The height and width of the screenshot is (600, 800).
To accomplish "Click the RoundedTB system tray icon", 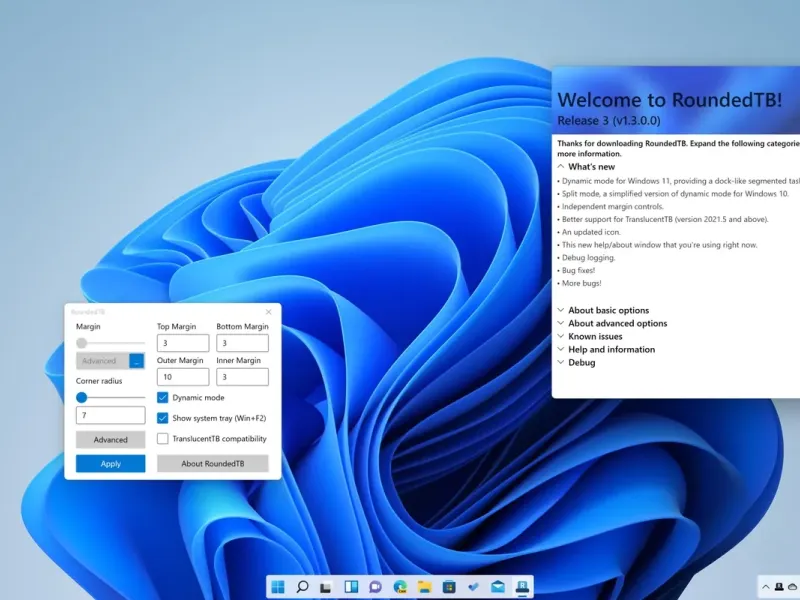I will click(x=779, y=587).
